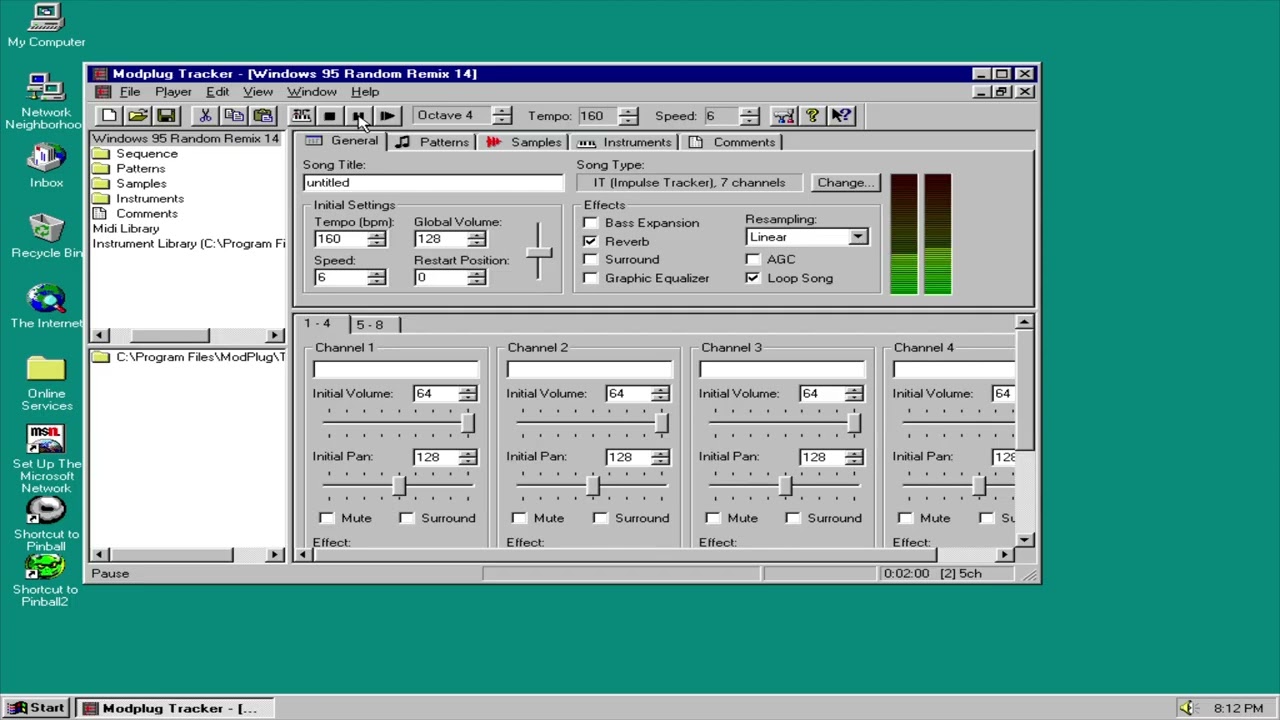Open the Start menu
The height and width of the screenshot is (720, 1280).
pos(37,708)
